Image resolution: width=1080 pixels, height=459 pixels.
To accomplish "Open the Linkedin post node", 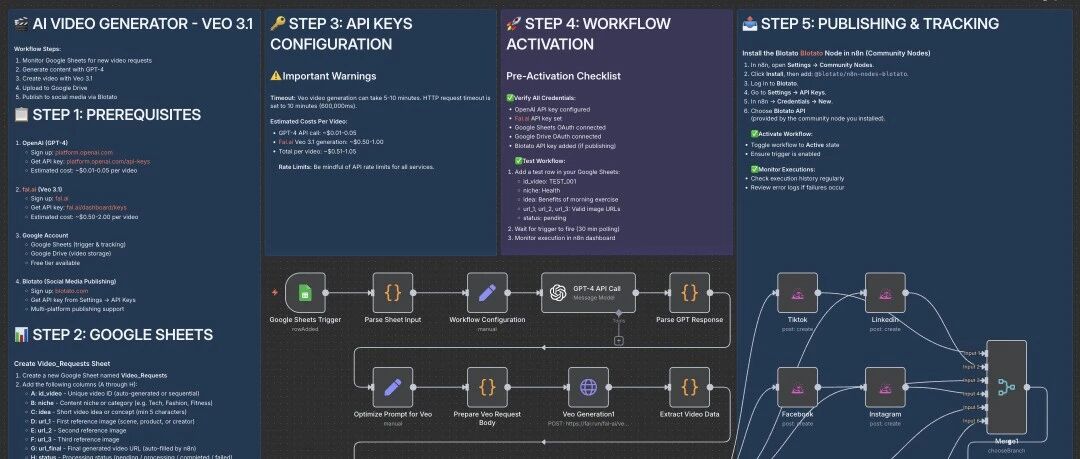I will [884, 293].
